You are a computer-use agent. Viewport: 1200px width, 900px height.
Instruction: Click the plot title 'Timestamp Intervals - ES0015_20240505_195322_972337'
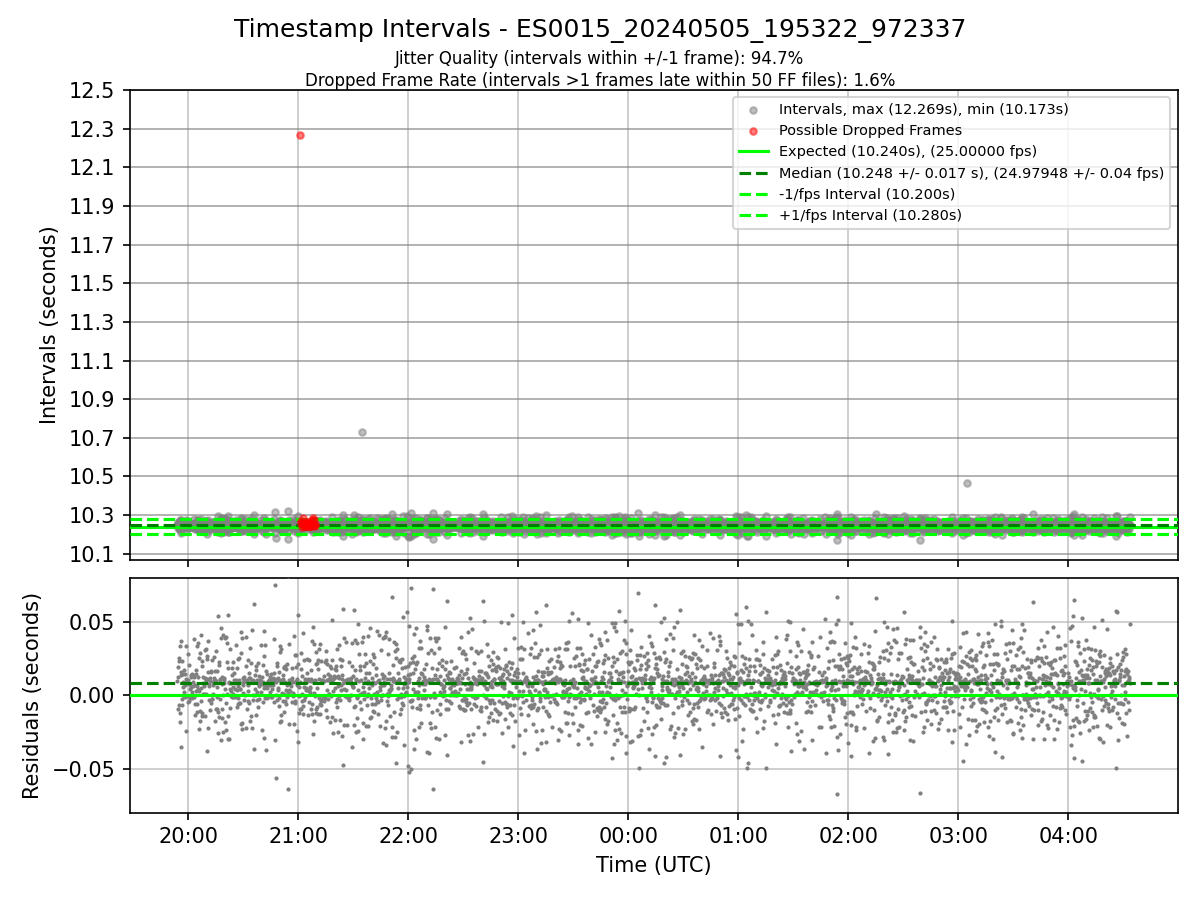pos(600,29)
